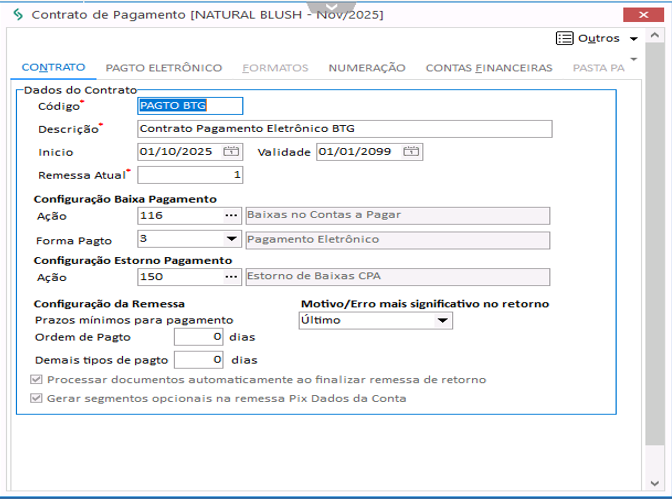The image size is (672, 499).
Task: Click the Configuração da Remessa heading
Action: point(109,304)
